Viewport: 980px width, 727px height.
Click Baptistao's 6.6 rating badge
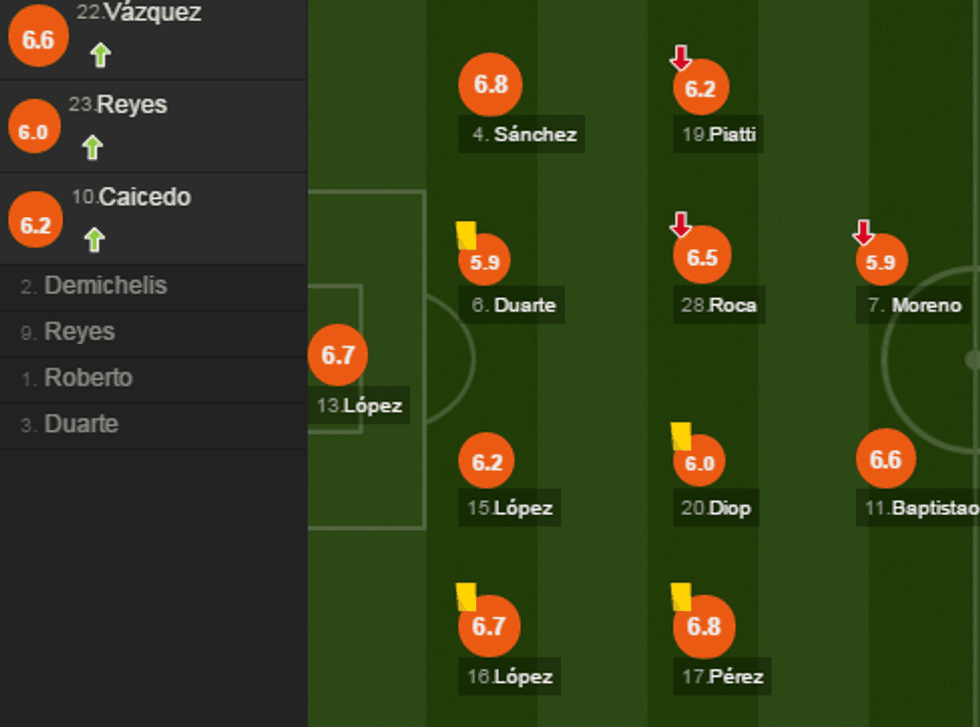(x=885, y=460)
